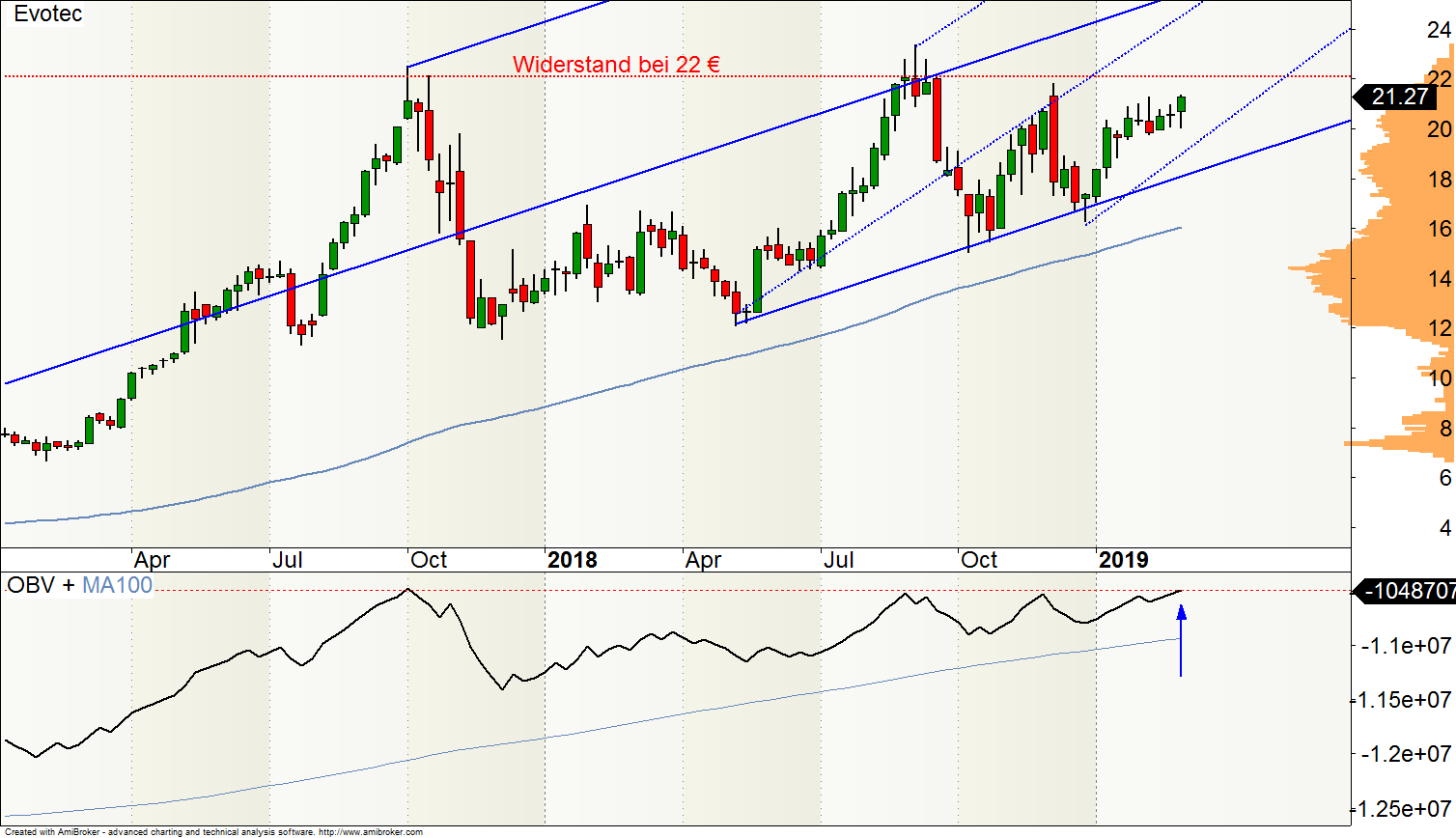
Task: Click the AmiBroker credit text at bottom
Action: click(213, 832)
